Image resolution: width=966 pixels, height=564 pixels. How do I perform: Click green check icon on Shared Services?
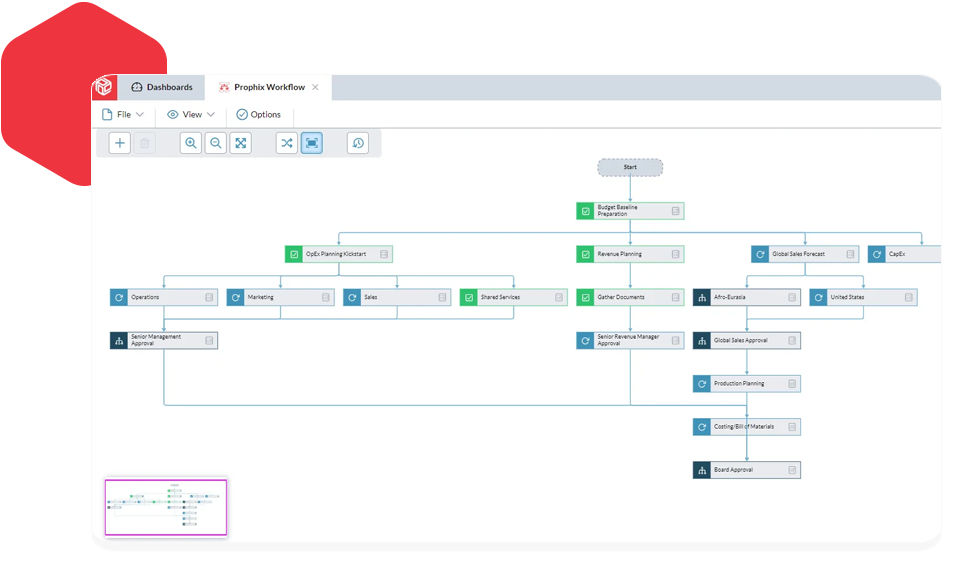click(469, 297)
